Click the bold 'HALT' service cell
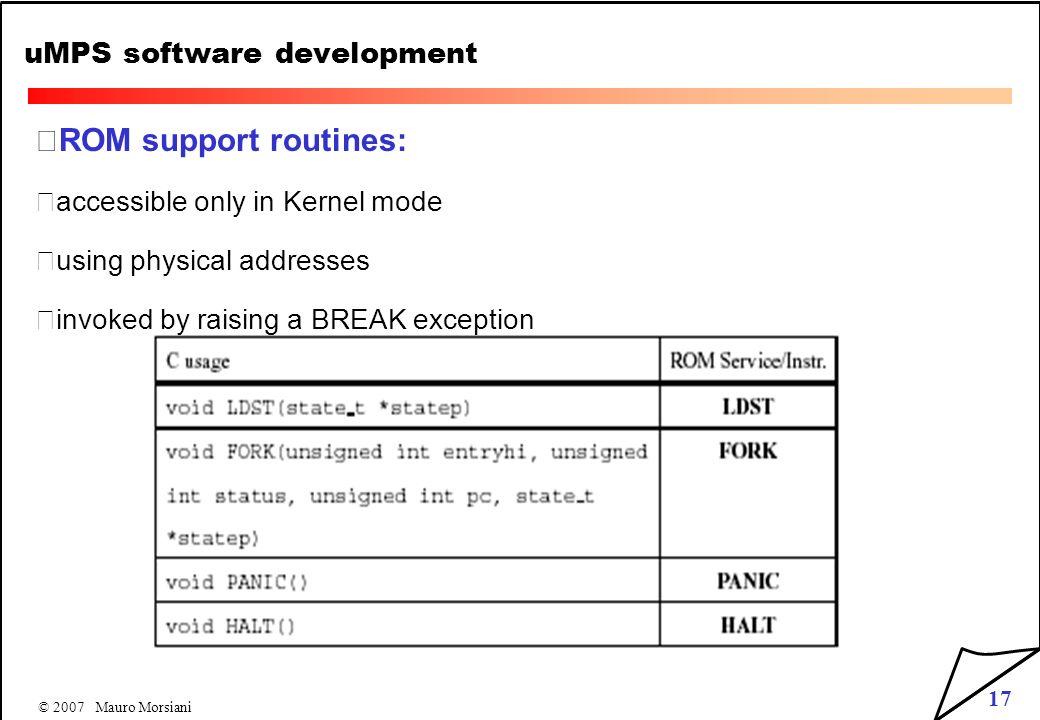Screen dimensions: 1040x720 coord(748,625)
